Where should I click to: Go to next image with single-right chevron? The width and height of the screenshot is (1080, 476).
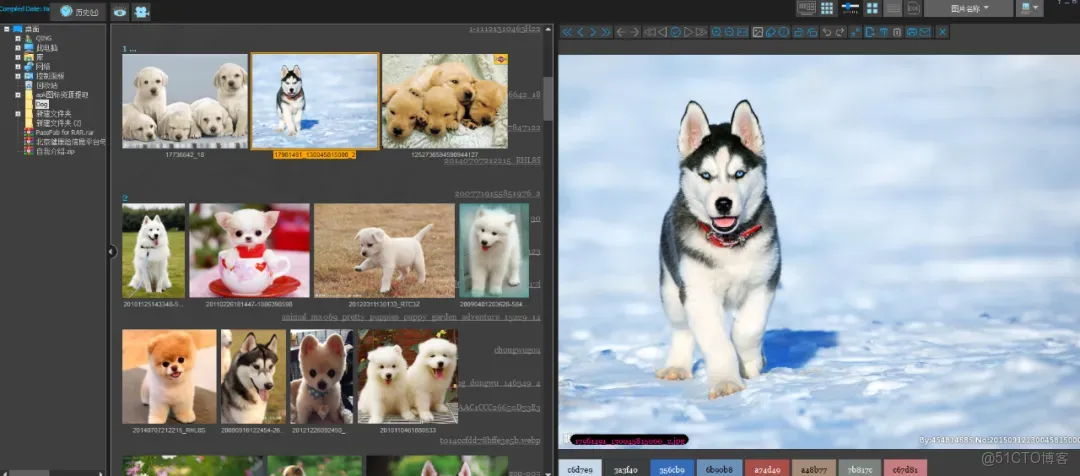pos(593,32)
